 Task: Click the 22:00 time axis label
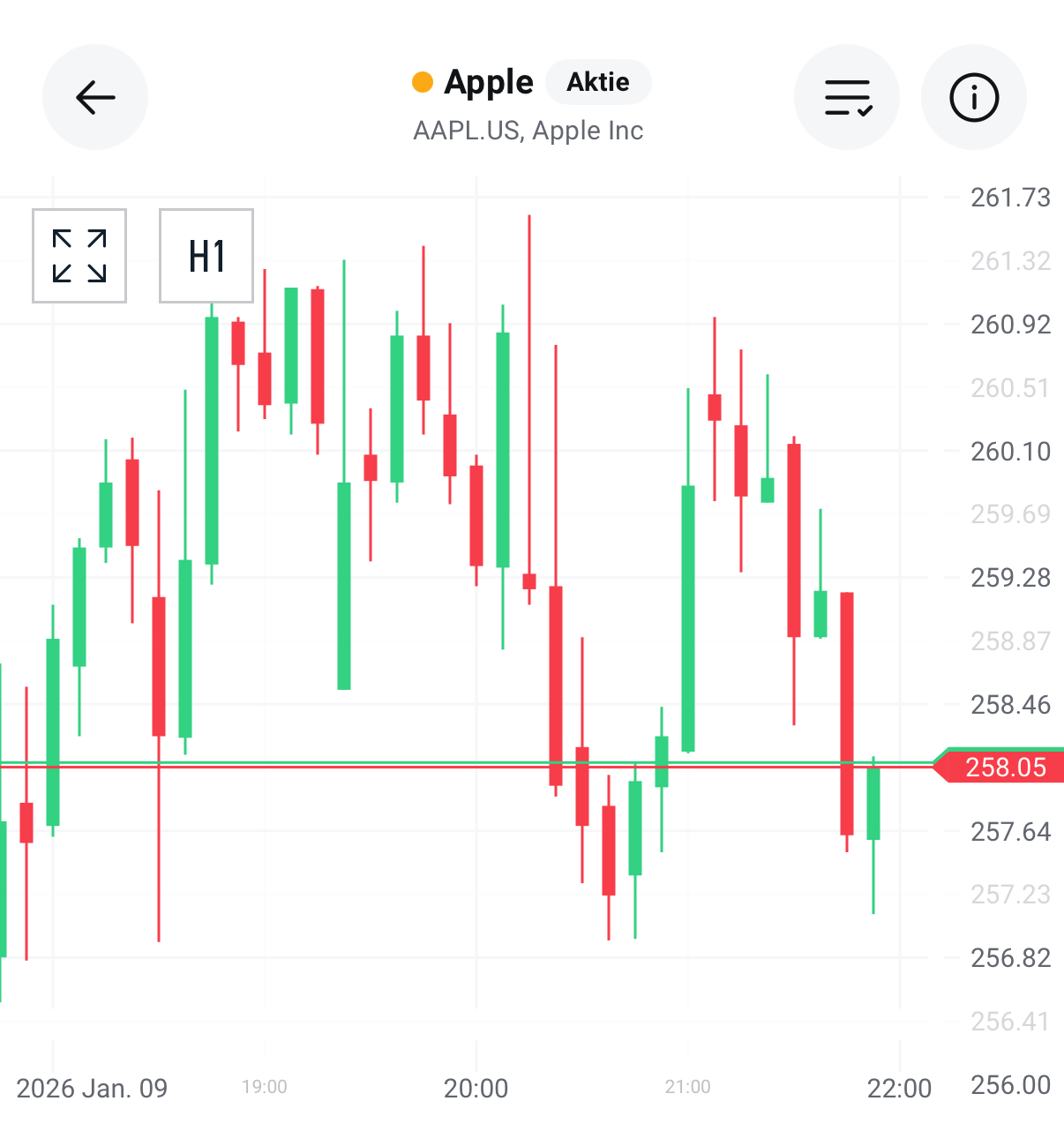coord(899,1088)
